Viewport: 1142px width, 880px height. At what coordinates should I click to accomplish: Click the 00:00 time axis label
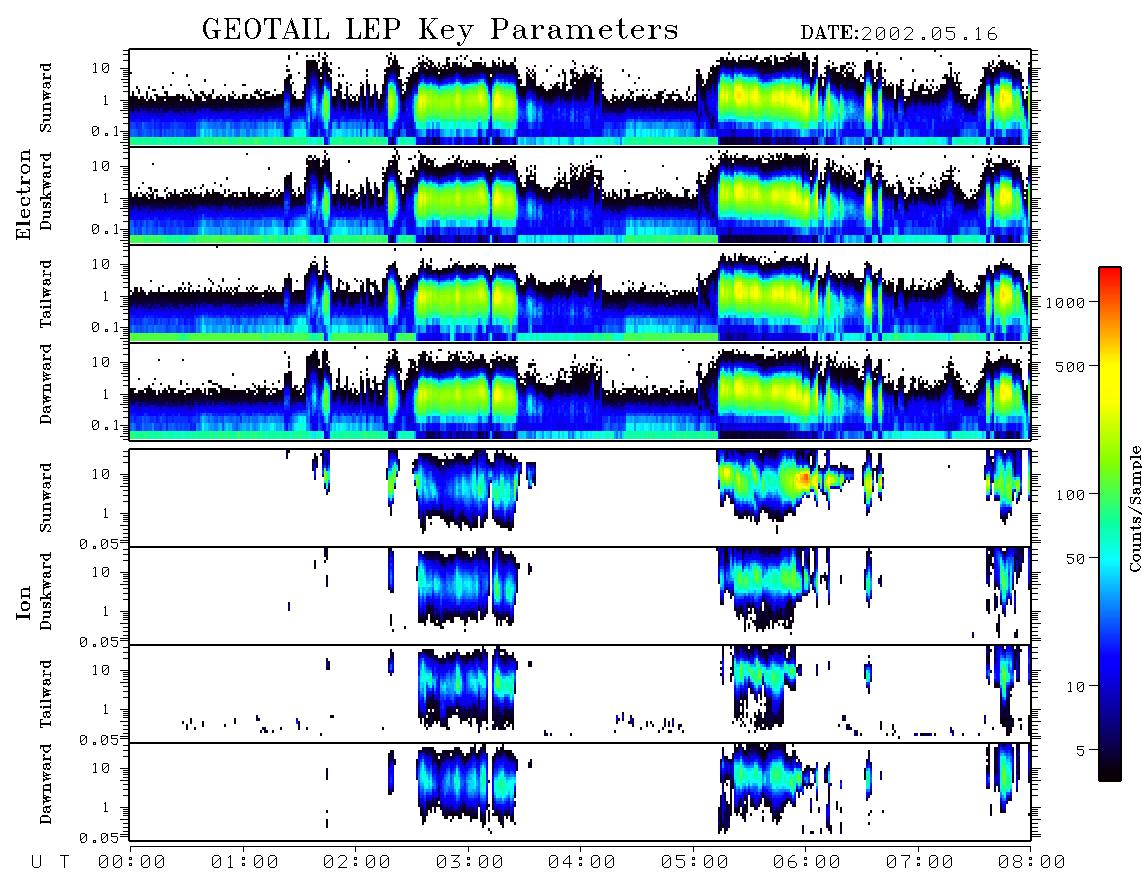pos(132,862)
